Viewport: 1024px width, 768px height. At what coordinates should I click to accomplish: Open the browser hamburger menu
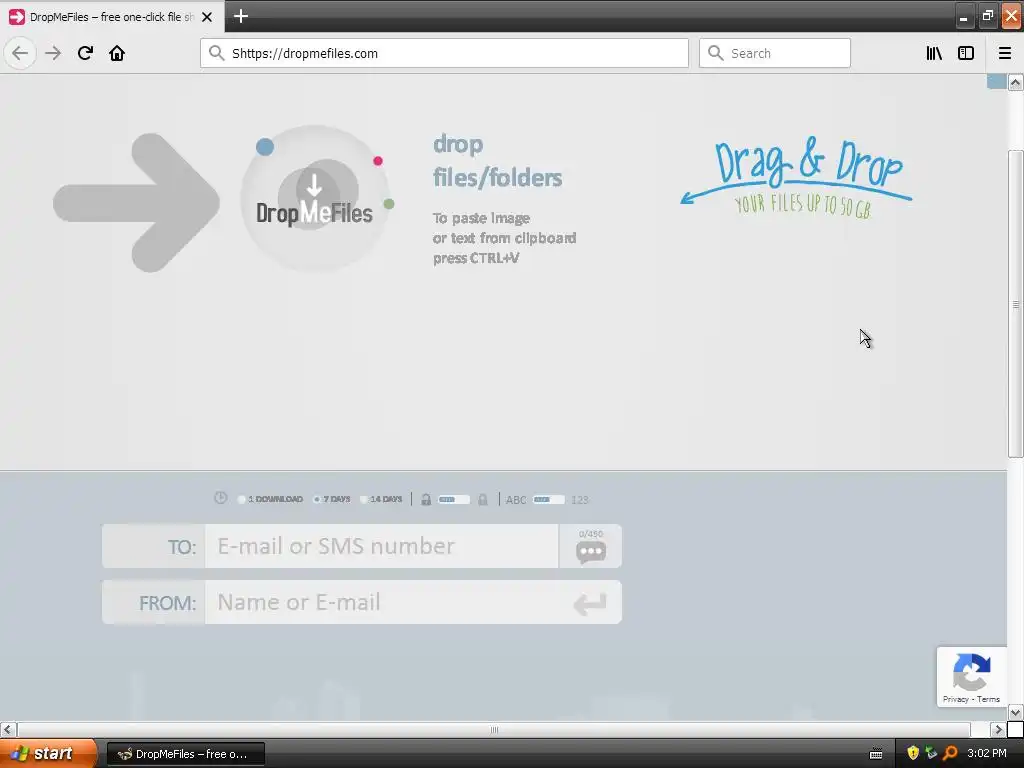(1005, 53)
